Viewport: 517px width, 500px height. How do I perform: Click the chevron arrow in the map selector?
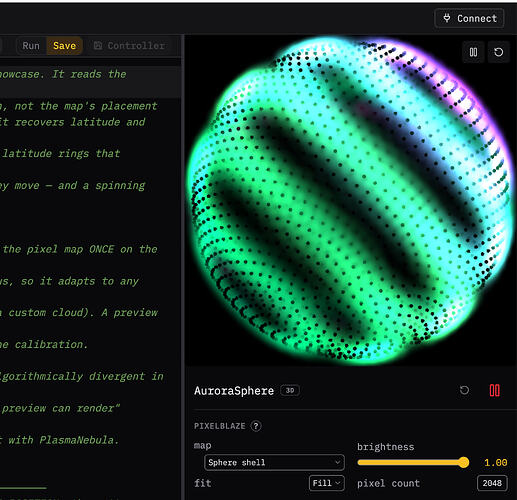[337, 463]
